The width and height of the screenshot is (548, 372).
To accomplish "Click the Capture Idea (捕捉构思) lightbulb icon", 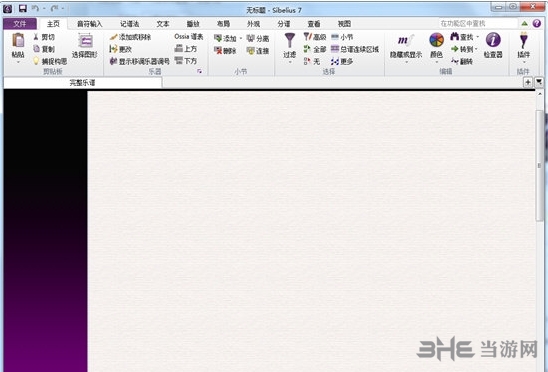I will [x=36, y=61].
